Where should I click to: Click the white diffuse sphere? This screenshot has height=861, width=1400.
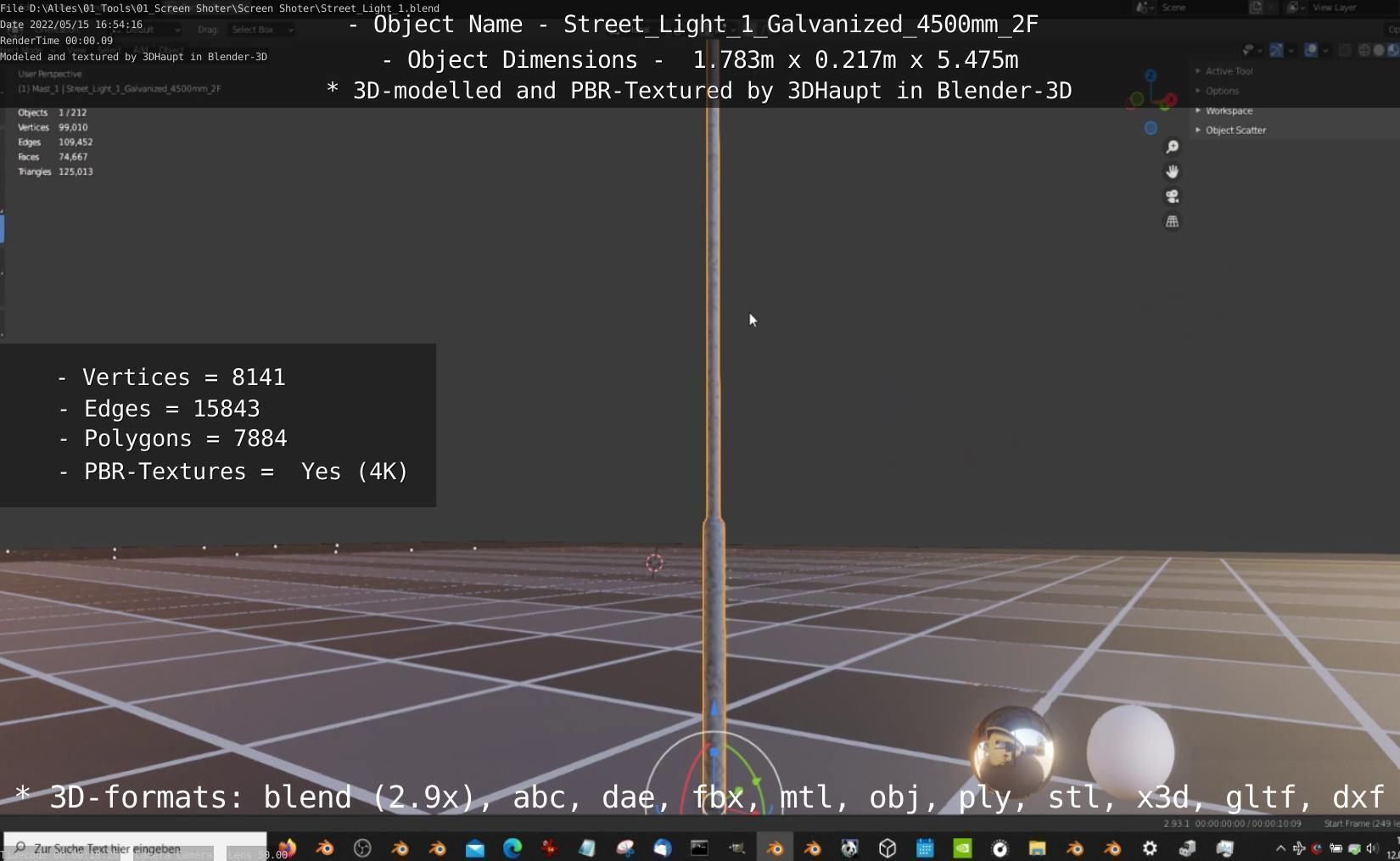[1130, 752]
